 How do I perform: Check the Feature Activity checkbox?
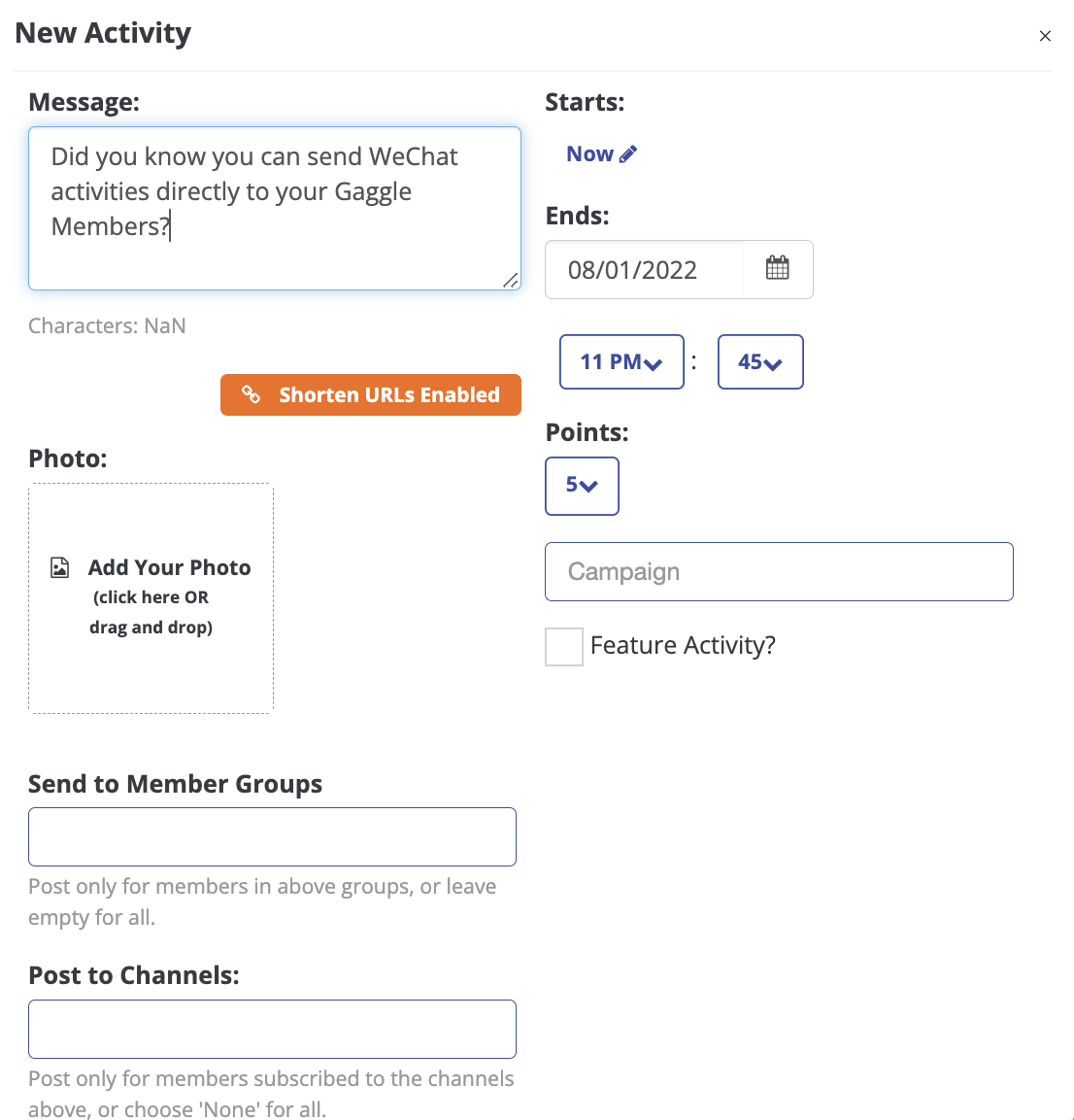click(564, 646)
